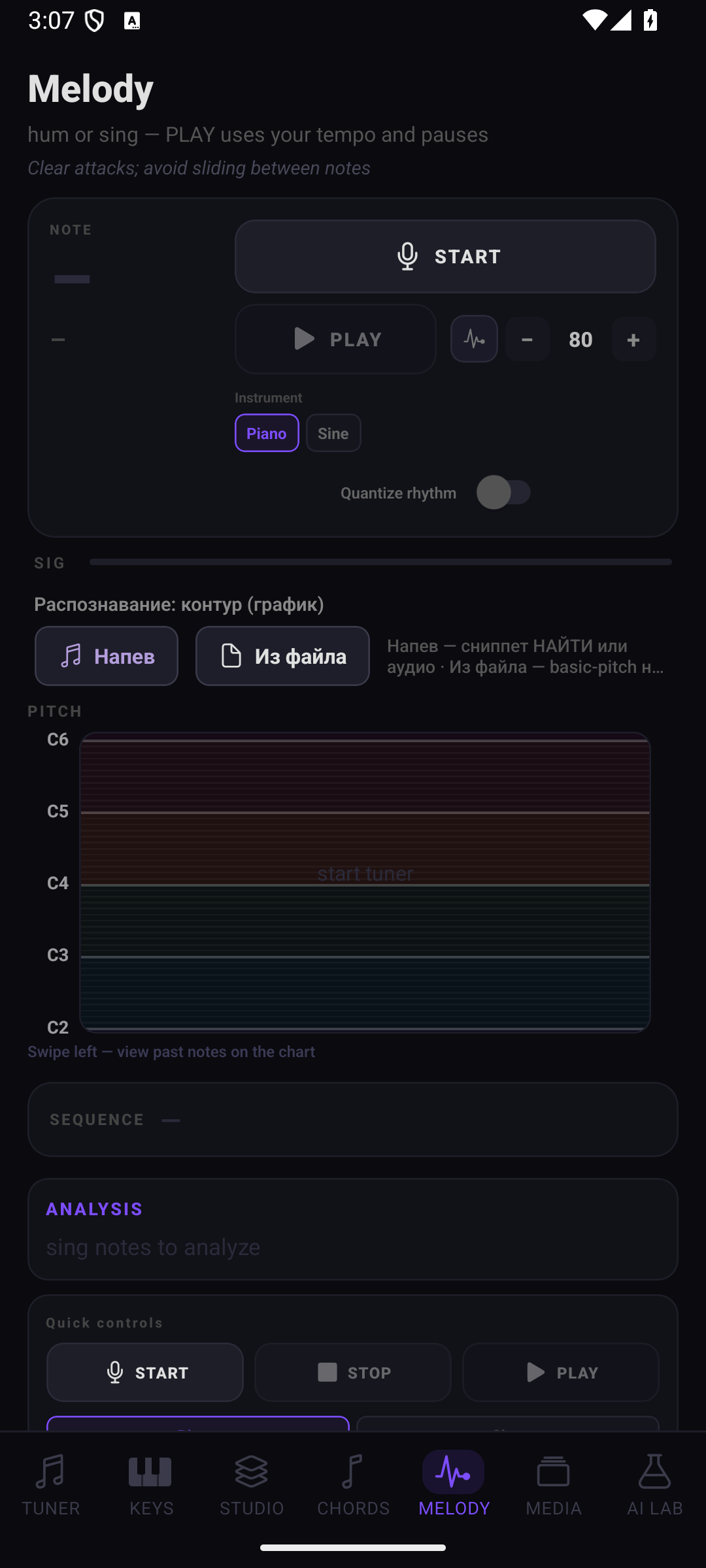This screenshot has width=706, height=1568.
Task: Choose the Напев recognition mode
Action: (x=107, y=656)
